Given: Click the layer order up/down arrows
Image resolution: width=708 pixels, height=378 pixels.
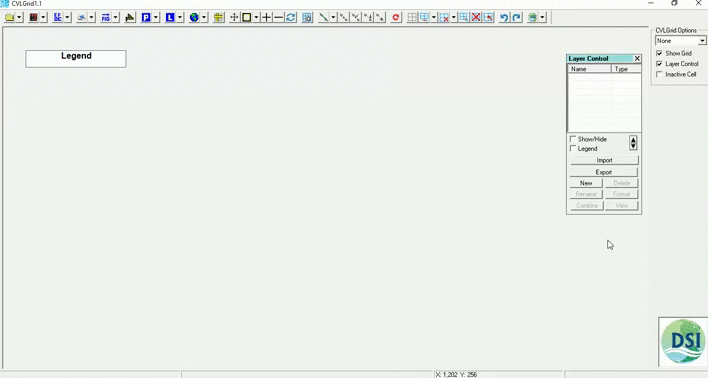Looking at the screenshot, I should [633, 143].
